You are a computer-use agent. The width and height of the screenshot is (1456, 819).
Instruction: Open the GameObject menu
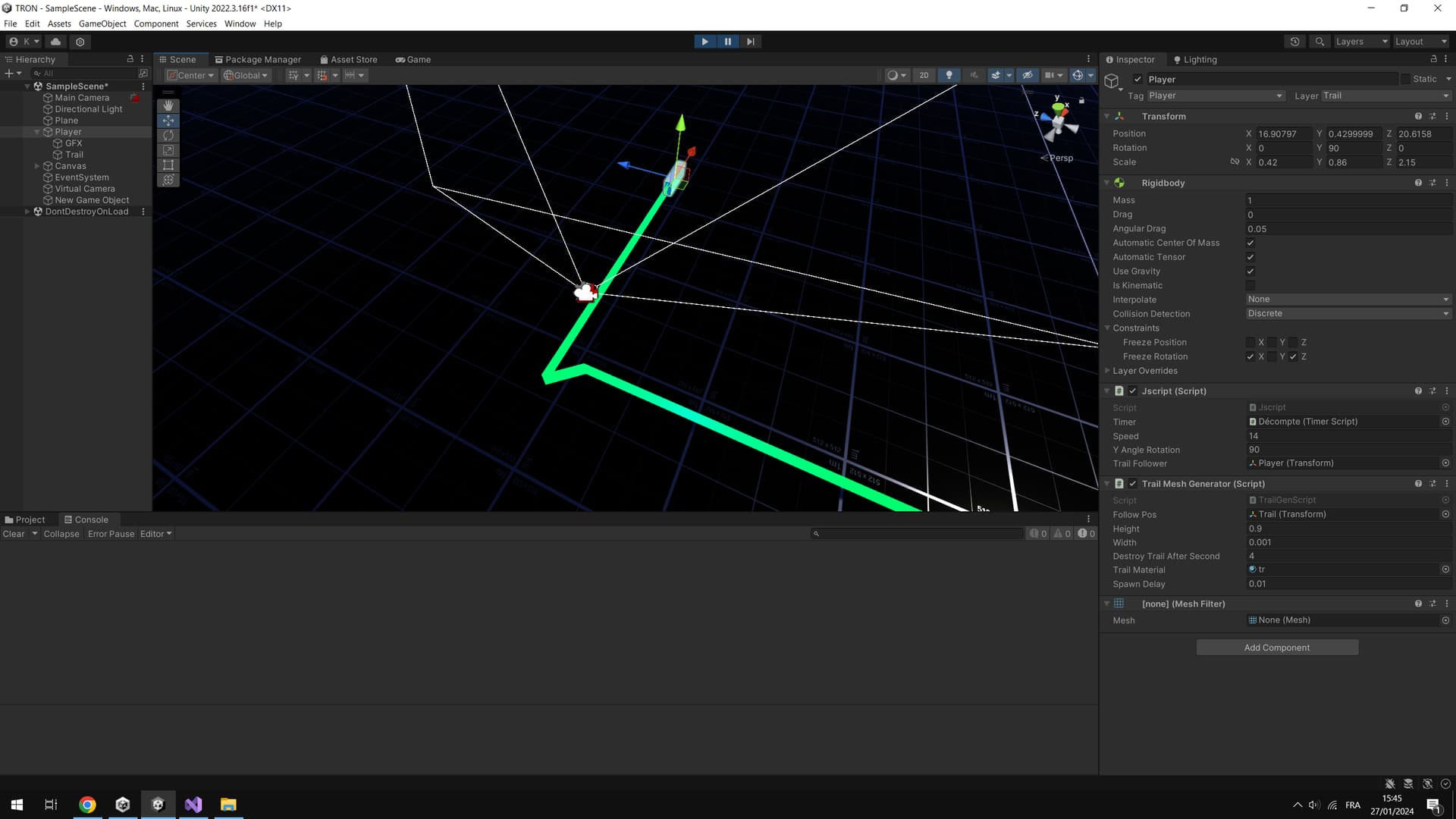[x=102, y=24]
